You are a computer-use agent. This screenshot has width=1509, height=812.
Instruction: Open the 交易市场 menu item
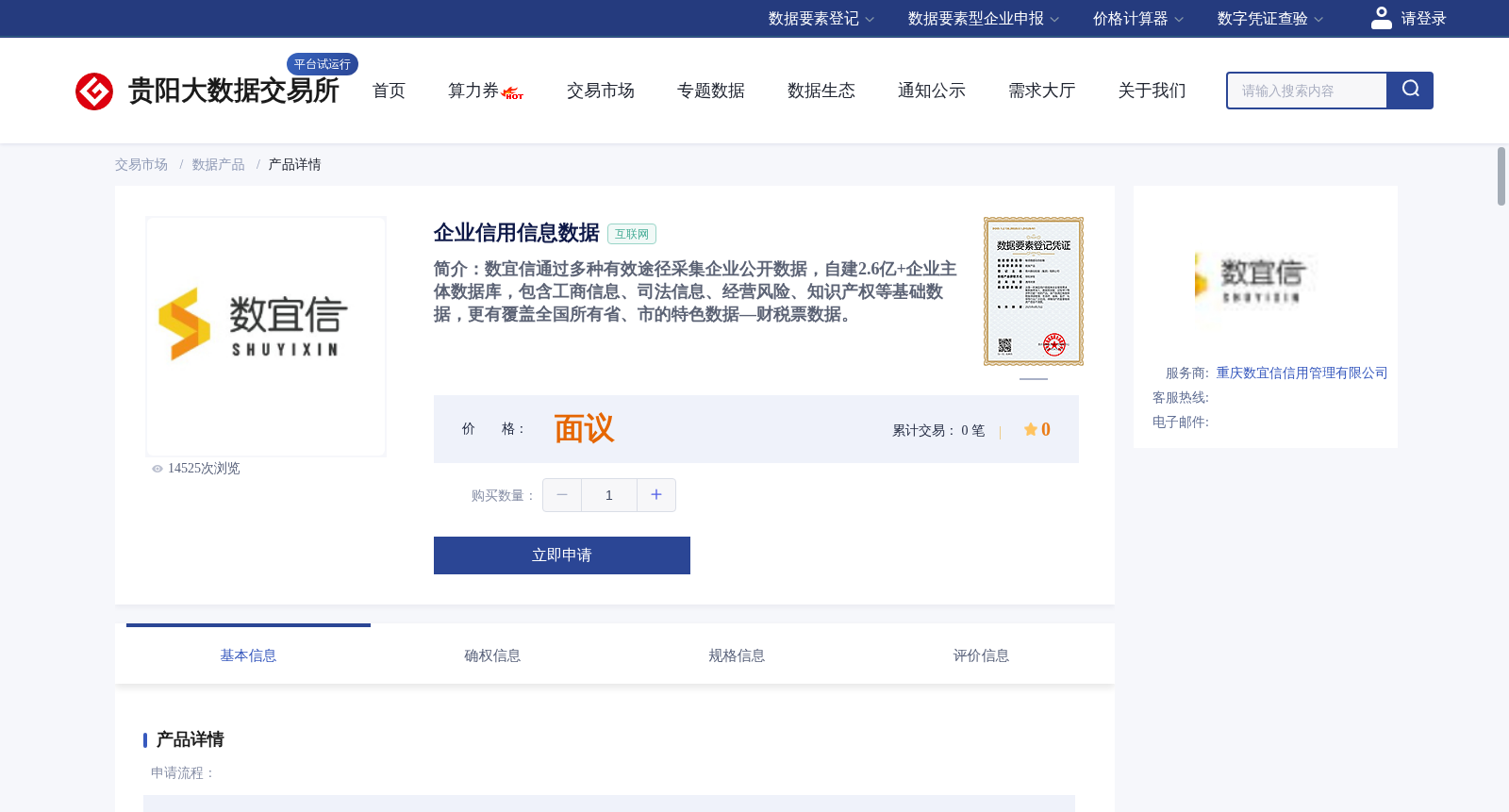coord(601,91)
